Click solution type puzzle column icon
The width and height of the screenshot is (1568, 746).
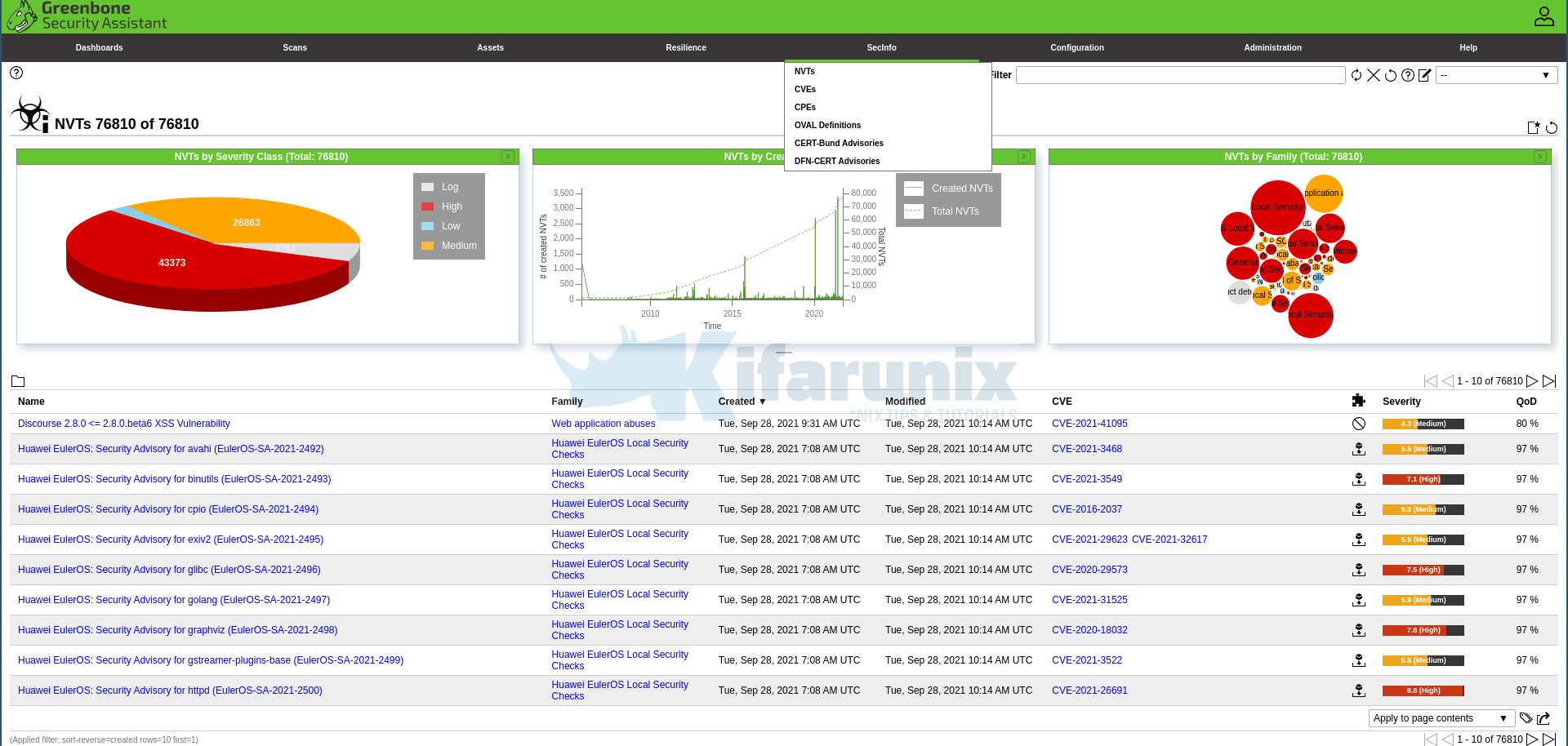[x=1359, y=400]
